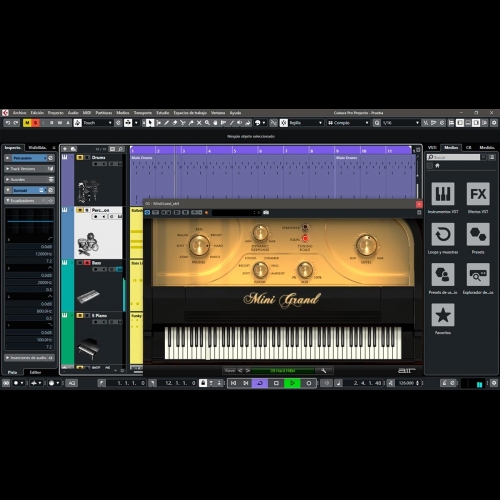
Task: Open Archivo menu
Action: coord(19,113)
